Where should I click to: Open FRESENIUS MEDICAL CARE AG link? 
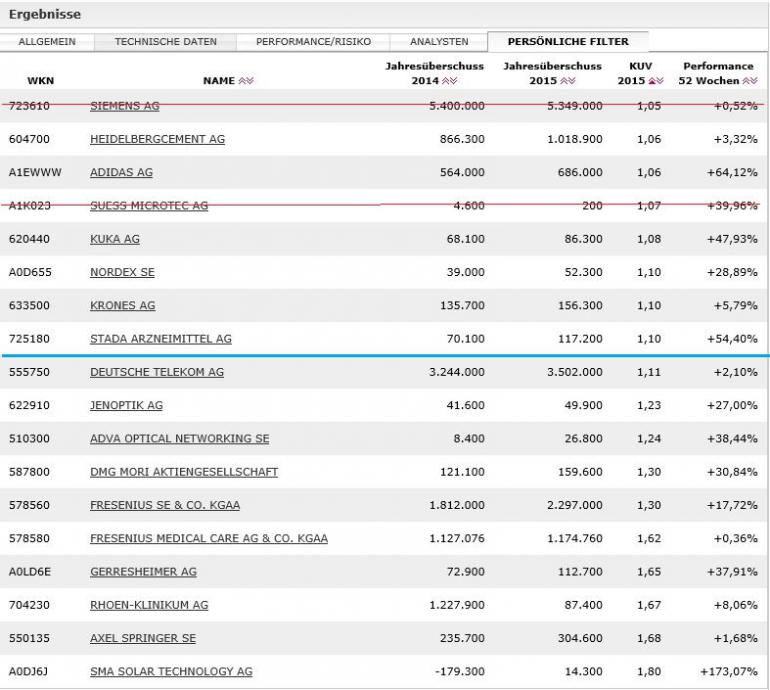tap(209, 539)
